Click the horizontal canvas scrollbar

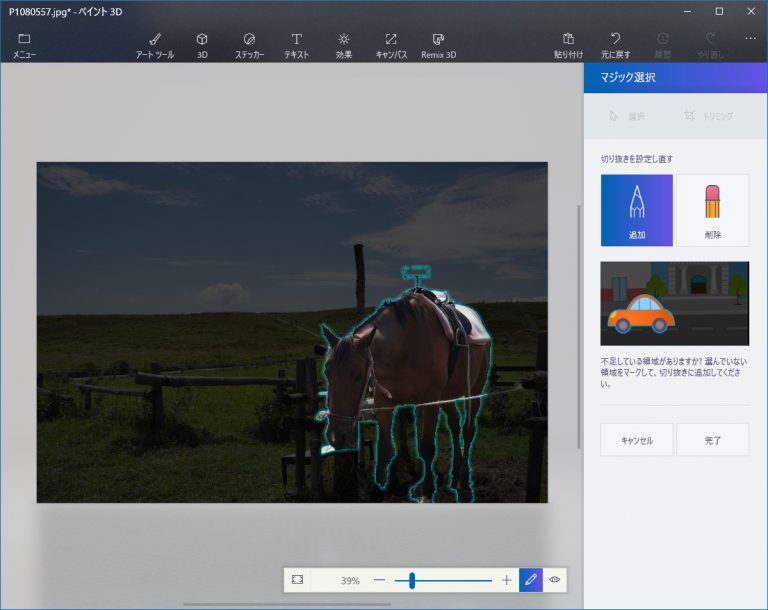288,605
